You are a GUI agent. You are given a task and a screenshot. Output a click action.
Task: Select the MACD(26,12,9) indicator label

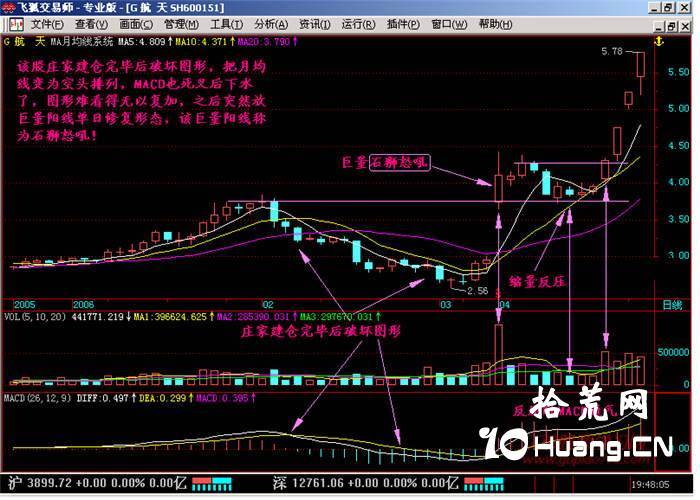coord(38,397)
